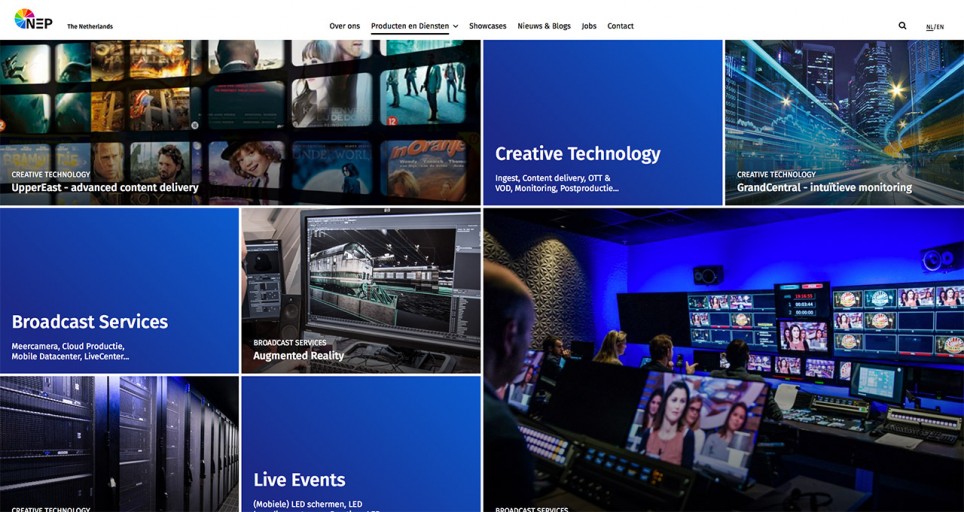This screenshot has height=512, width=964.
Task: Click the NEP logo in the header
Action: [x=33, y=20]
